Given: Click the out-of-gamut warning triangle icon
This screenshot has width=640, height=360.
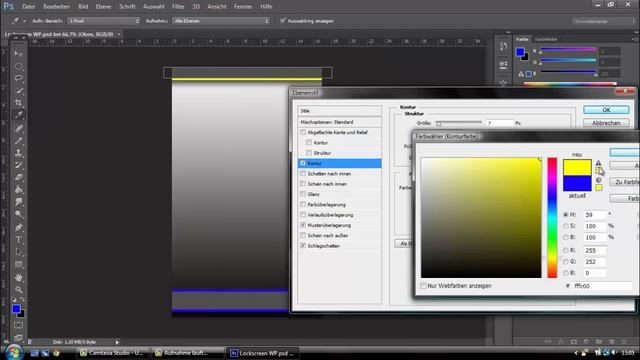Looking at the screenshot, I should click(598, 163).
